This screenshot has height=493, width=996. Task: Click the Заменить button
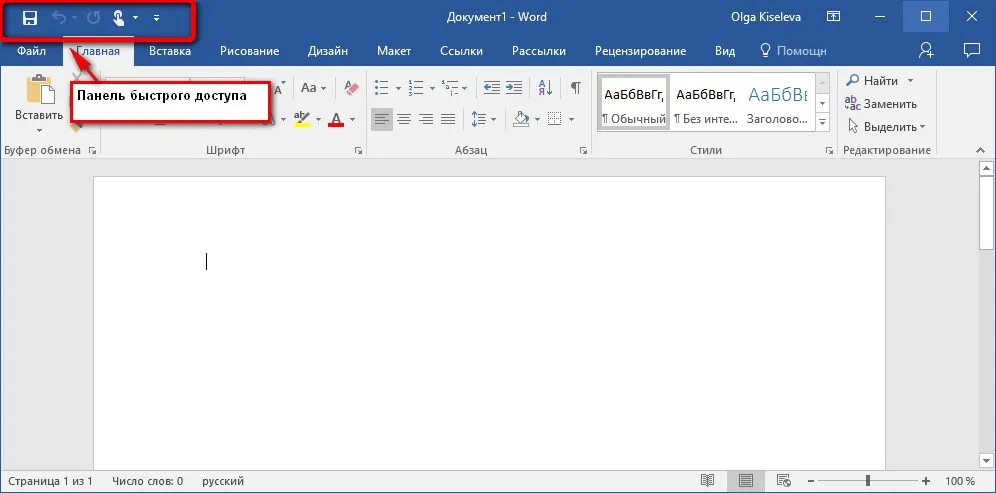pyautogui.click(x=881, y=104)
